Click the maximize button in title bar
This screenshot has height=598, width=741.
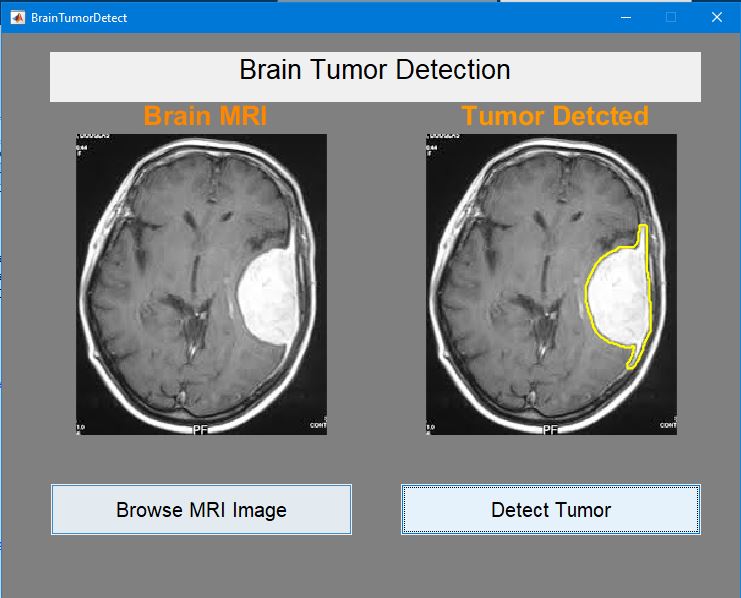(x=671, y=17)
